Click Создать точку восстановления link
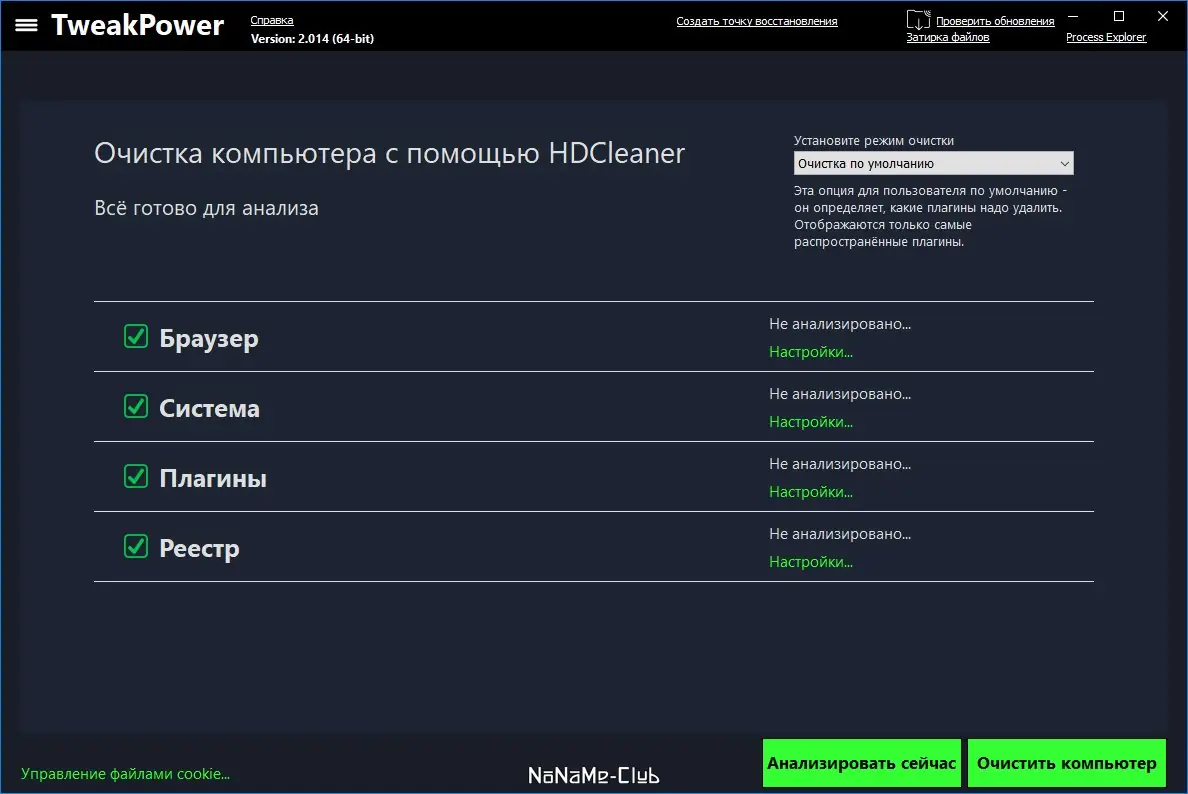The image size is (1188, 794). point(757,21)
